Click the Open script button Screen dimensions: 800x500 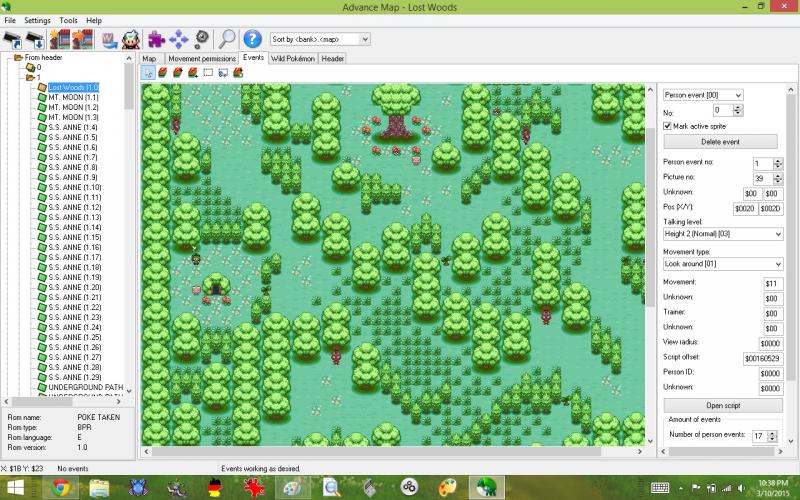(723, 406)
